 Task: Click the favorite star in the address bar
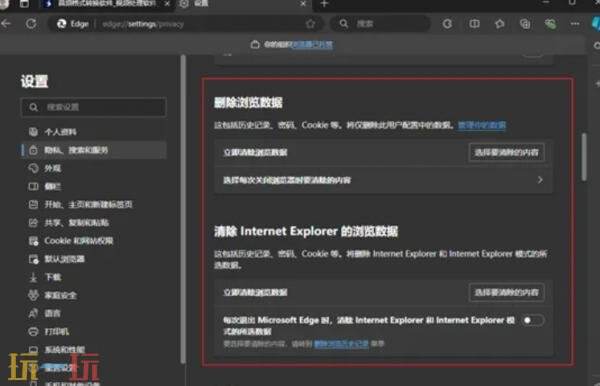pos(310,24)
